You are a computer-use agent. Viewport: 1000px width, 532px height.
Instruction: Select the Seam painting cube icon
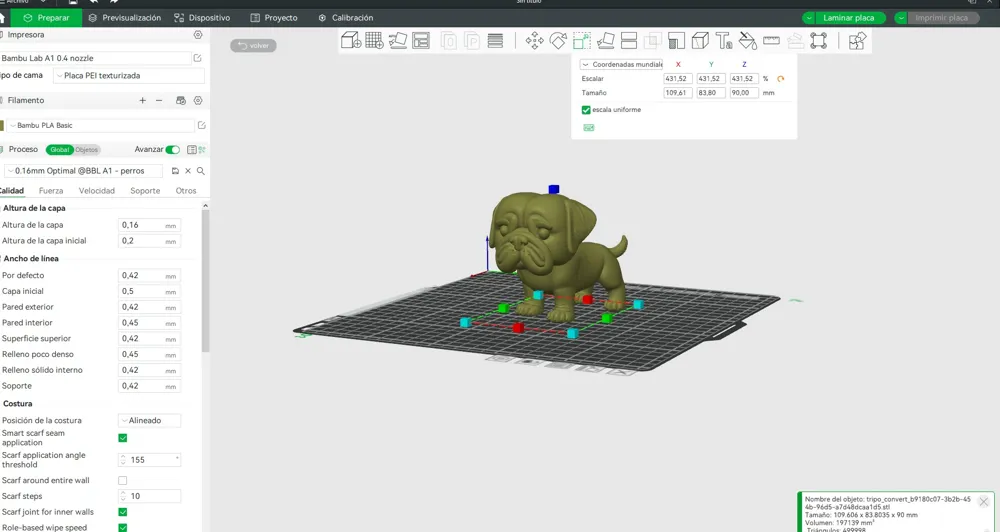pos(700,41)
